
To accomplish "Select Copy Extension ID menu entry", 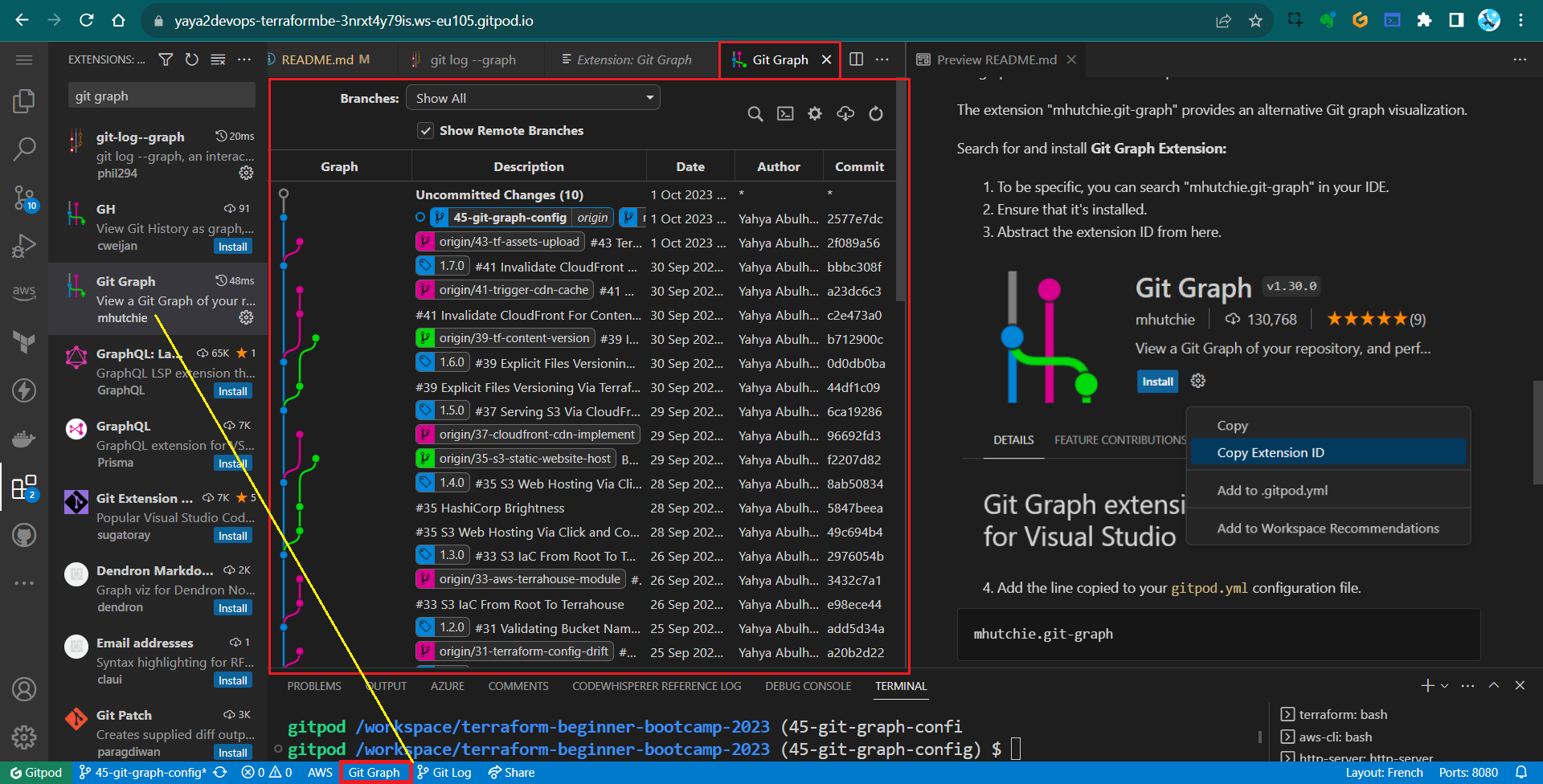I will pyautogui.click(x=1328, y=452).
